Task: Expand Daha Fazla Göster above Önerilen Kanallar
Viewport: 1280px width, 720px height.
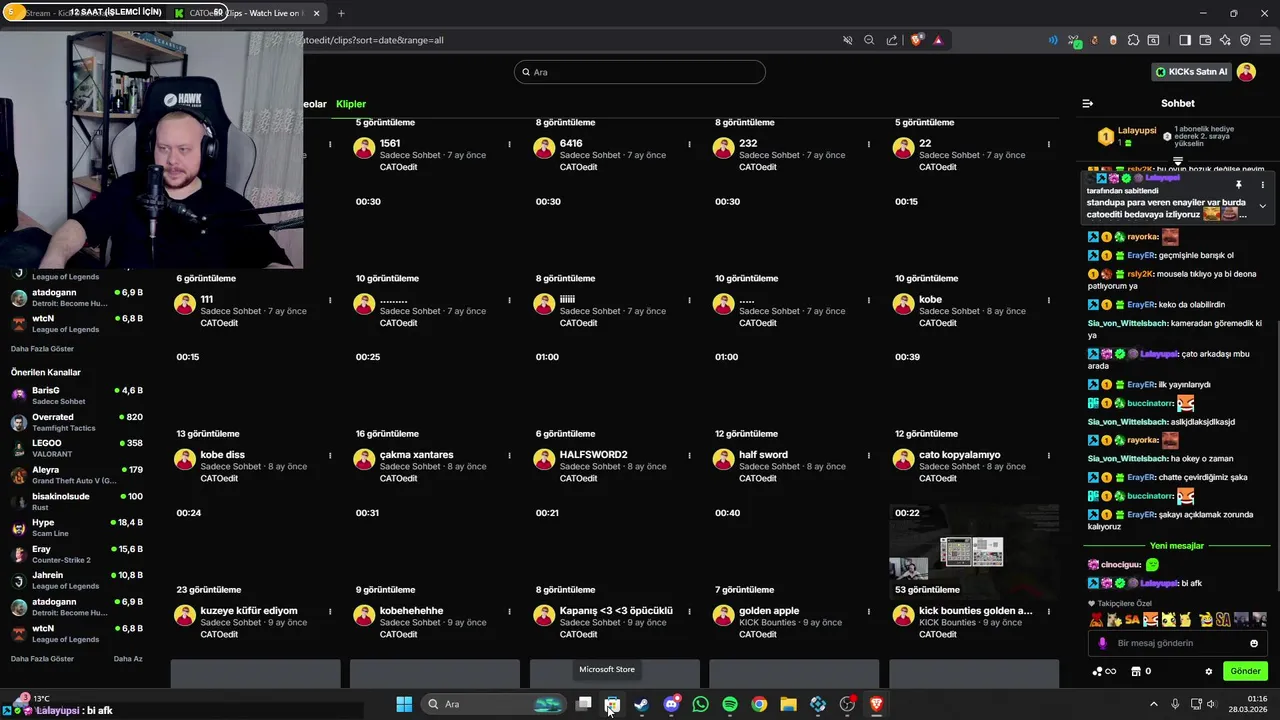Action: (x=42, y=349)
